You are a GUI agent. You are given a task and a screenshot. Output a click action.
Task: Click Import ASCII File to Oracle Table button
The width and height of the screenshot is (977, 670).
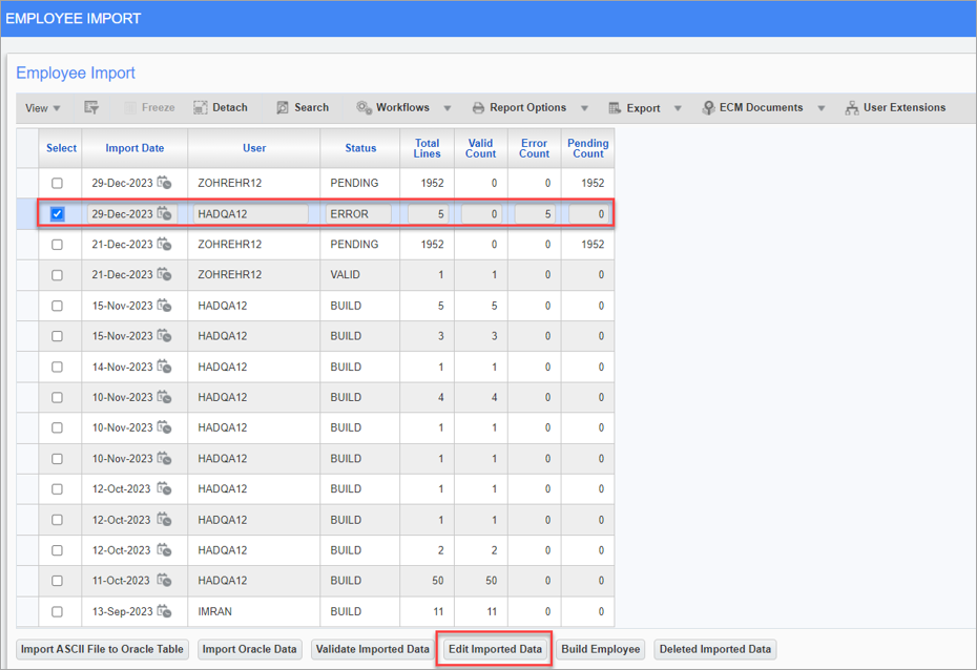(102, 649)
